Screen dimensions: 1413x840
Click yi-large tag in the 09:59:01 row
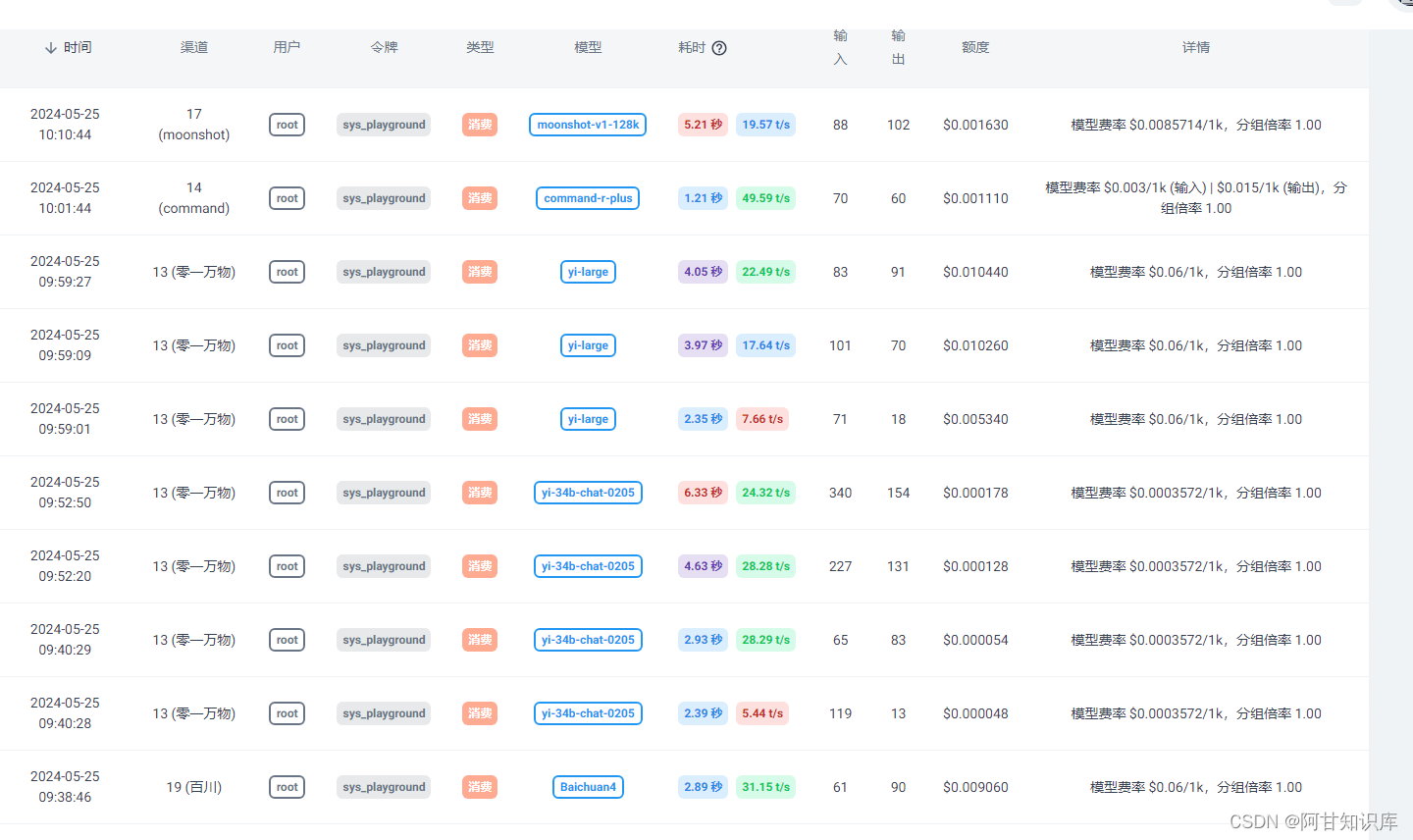tap(588, 419)
